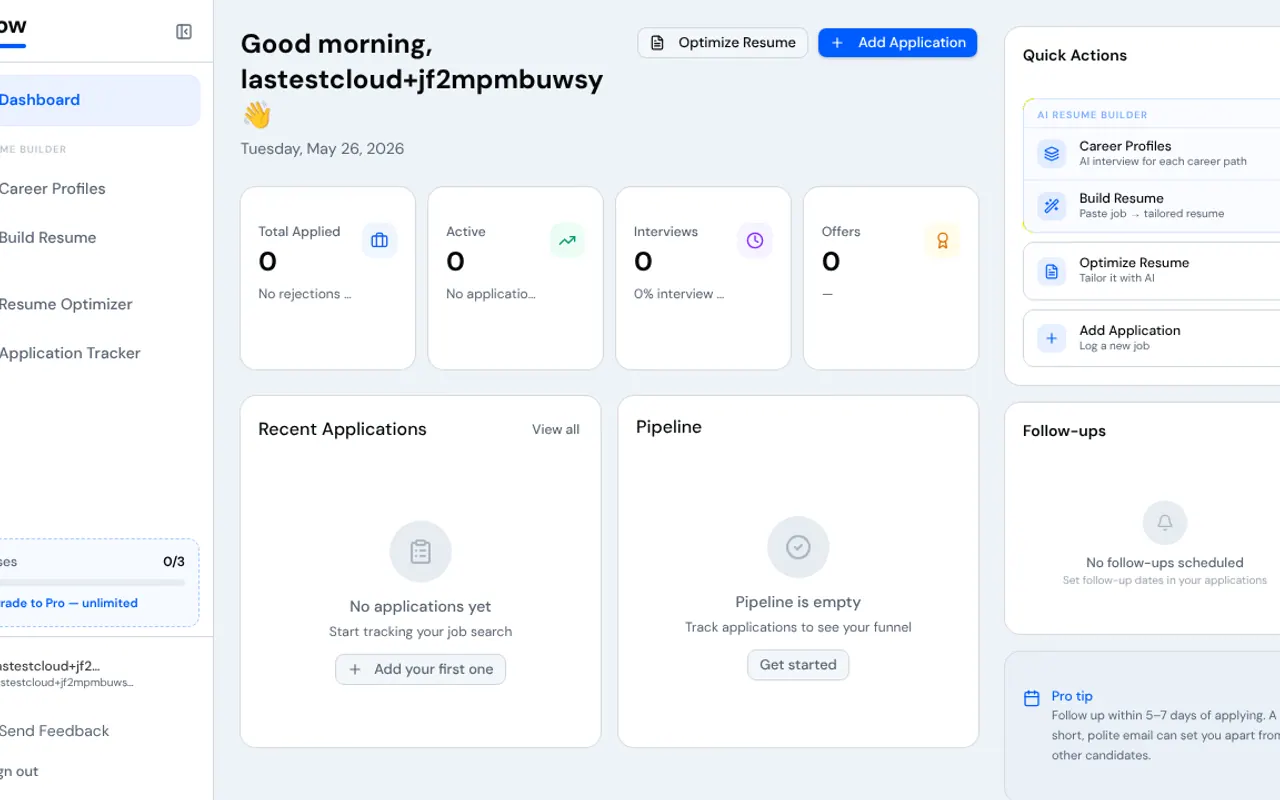The image size is (1280, 800).
Task: Click the No applications yet message
Action: 420,606
